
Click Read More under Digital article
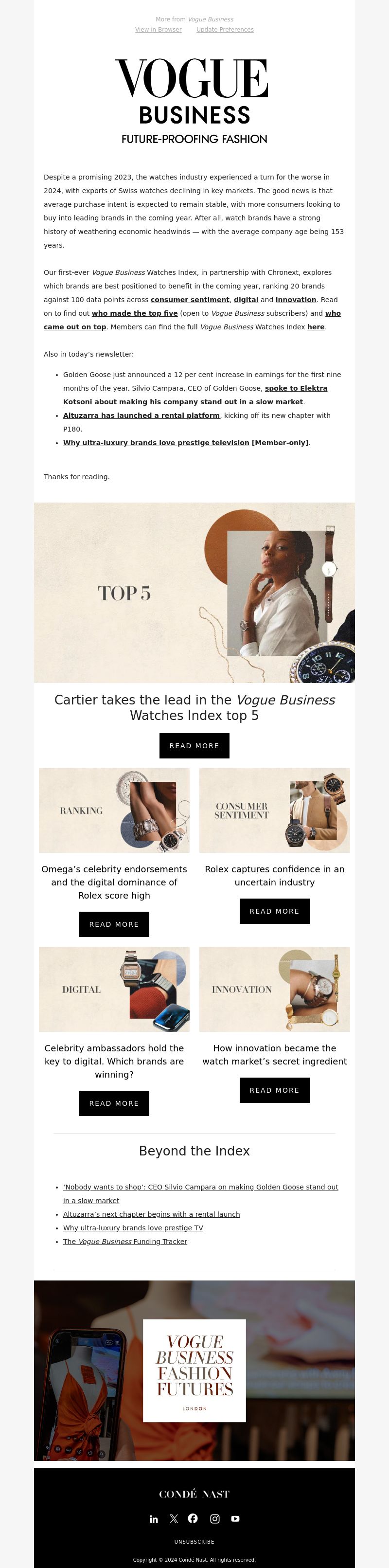[x=114, y=1103]
